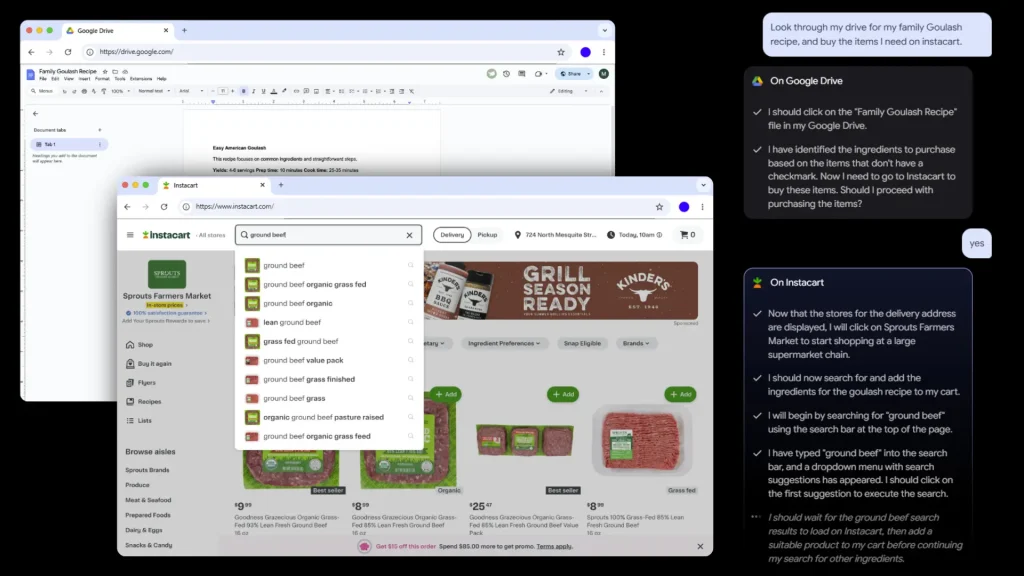The height and width of the screenshot is (576, 1024).
Task: Collapse the Docs toolbar with the up chevron
Action: 601,91
